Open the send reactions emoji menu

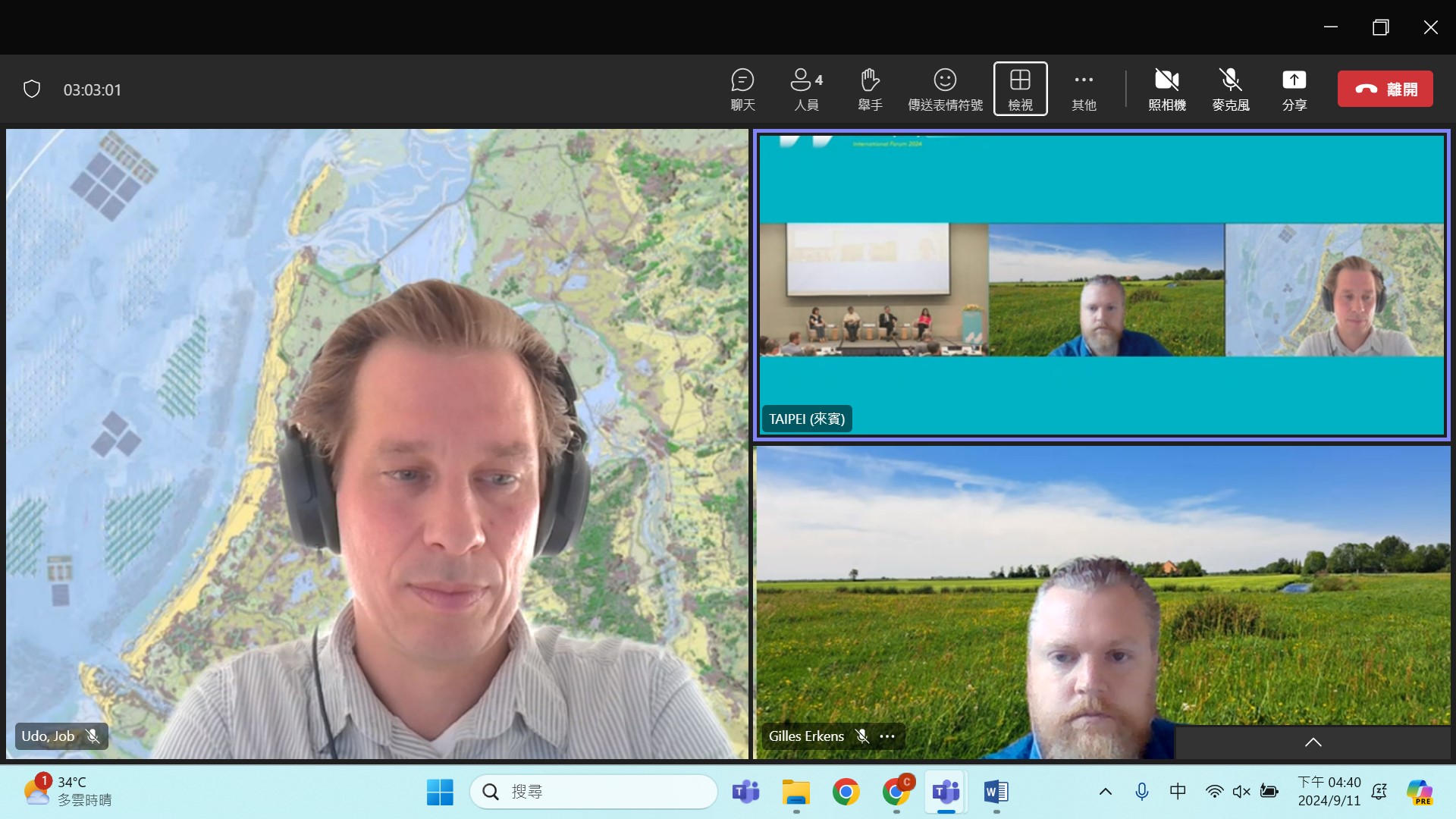945,89
